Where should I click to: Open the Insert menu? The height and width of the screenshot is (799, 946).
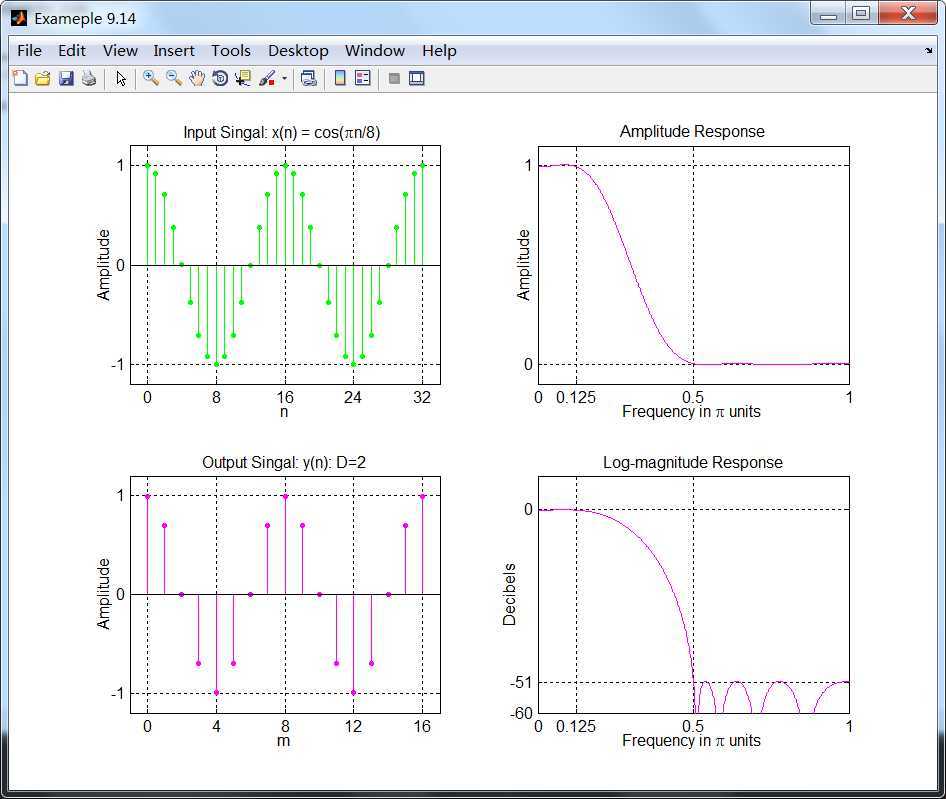coord(174,51)
